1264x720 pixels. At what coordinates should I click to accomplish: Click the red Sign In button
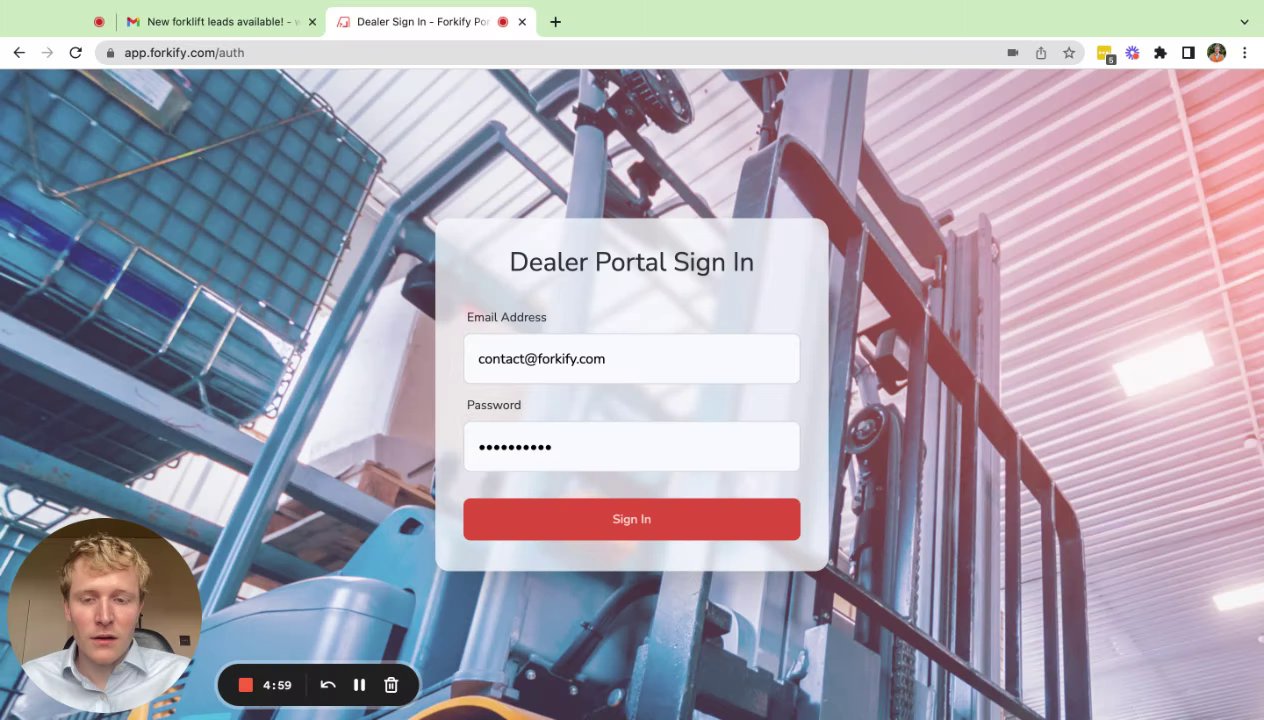coord(631,519)
